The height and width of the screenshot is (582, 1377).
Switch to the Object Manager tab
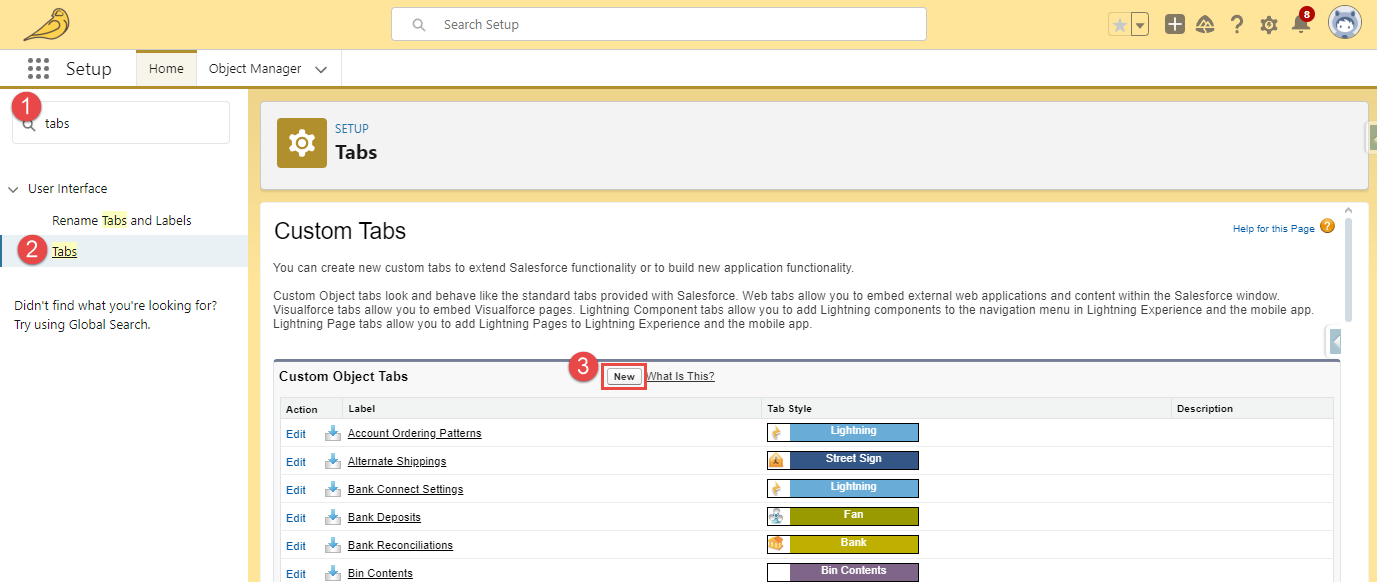(x=255, y=69)
